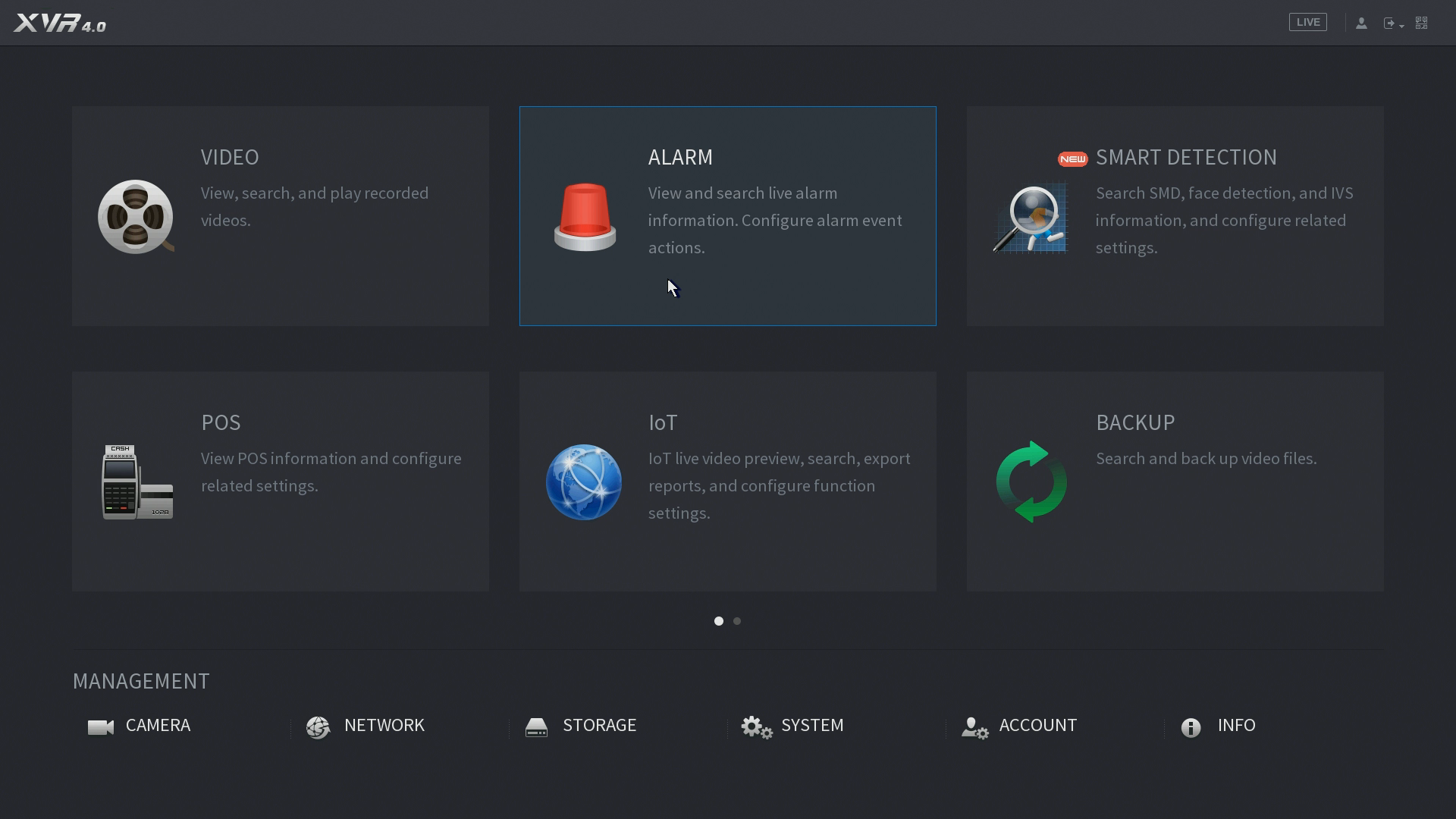The width and height of the screenshot is (1456, 819).
Task: Click the green BACKUP arrows icon
Action: pos(1031,482)
